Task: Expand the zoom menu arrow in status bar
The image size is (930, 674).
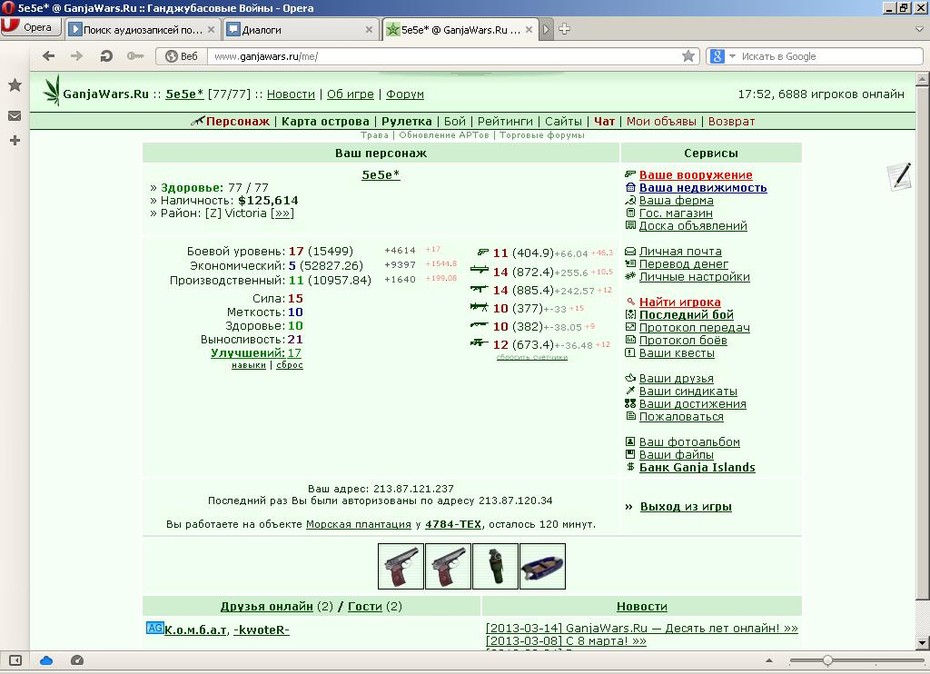Action: click(x=769, y=660)
